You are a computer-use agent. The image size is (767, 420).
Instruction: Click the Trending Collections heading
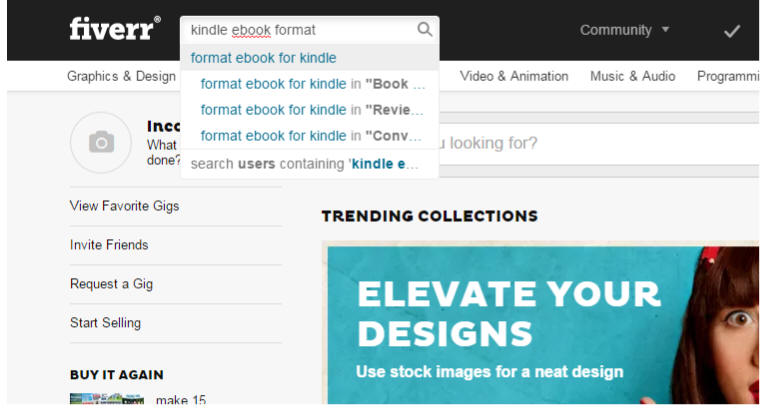[x=429, y=216]
